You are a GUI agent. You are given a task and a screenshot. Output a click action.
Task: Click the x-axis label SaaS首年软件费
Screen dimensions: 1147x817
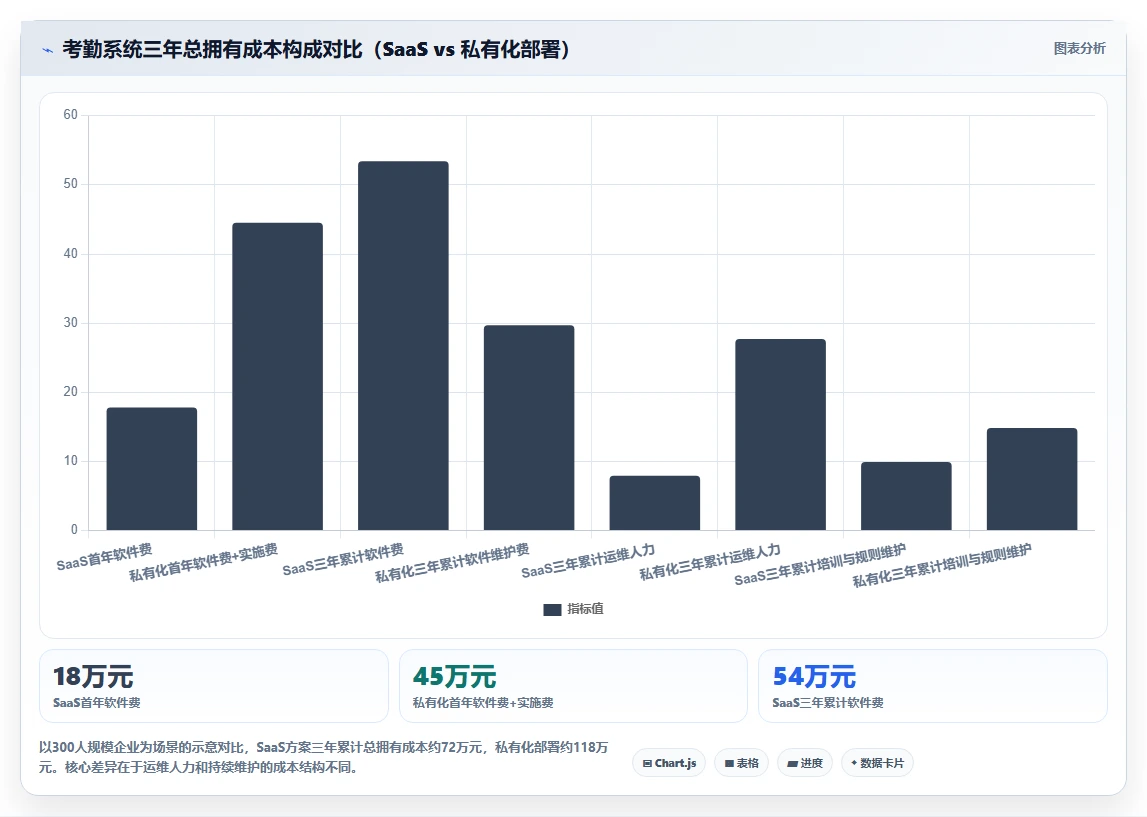coord(105,557)
